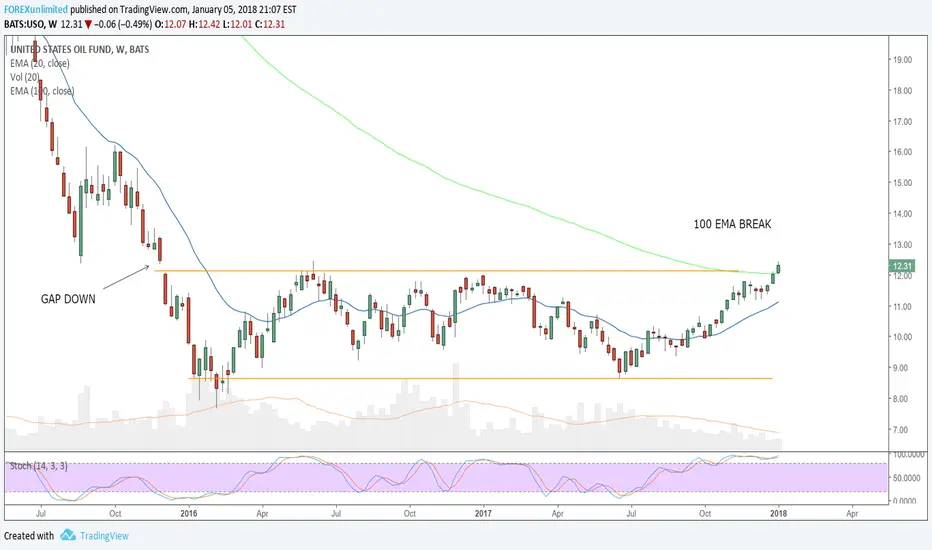This screenshot has width=932, height=550.
Task: Click the 10.00 price axis label
Action: pyautogui.click(x=902, y=337)
